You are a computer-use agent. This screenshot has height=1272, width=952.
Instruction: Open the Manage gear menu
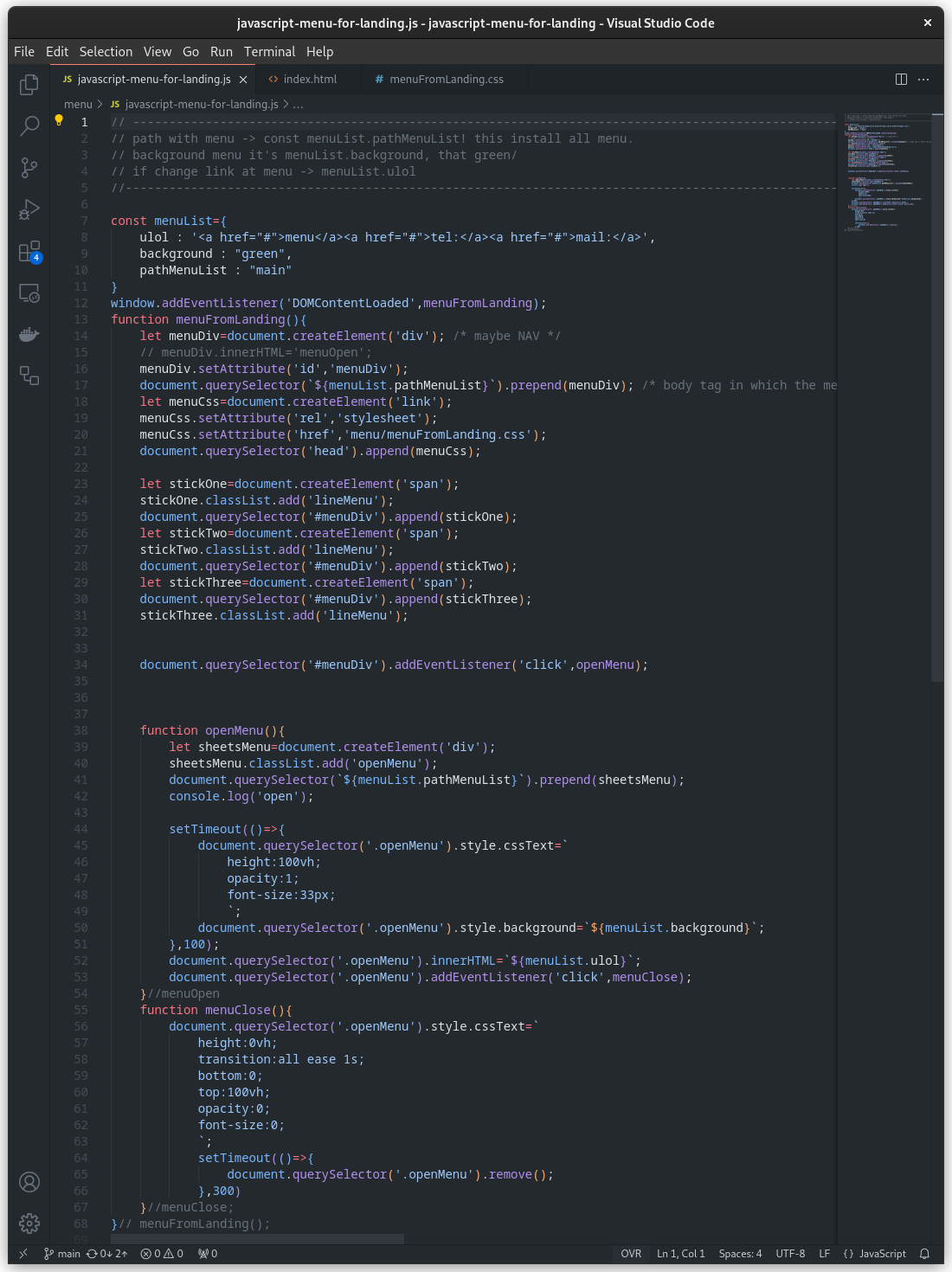click(x=29, y=1223)
